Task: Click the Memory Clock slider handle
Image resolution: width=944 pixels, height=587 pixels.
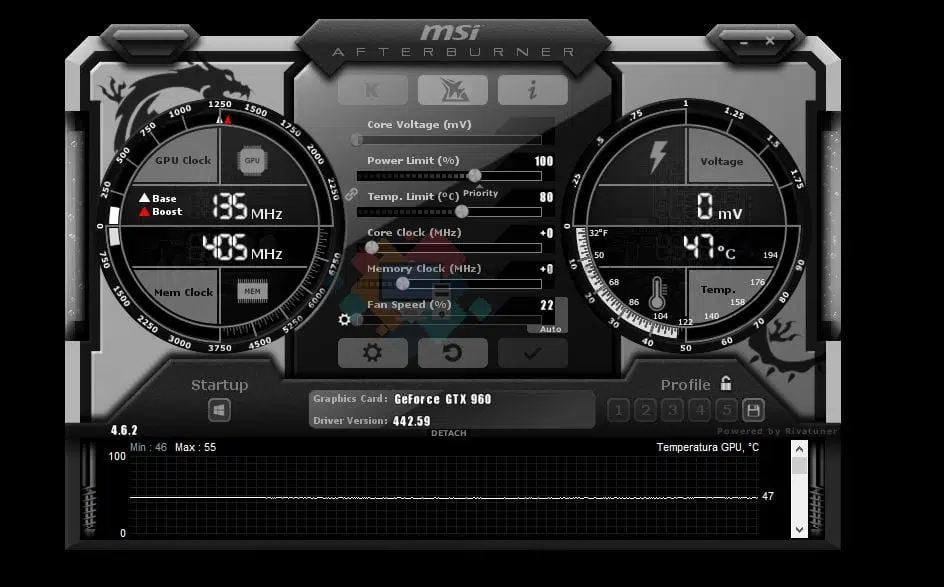Action: click(x=403, y=284)
